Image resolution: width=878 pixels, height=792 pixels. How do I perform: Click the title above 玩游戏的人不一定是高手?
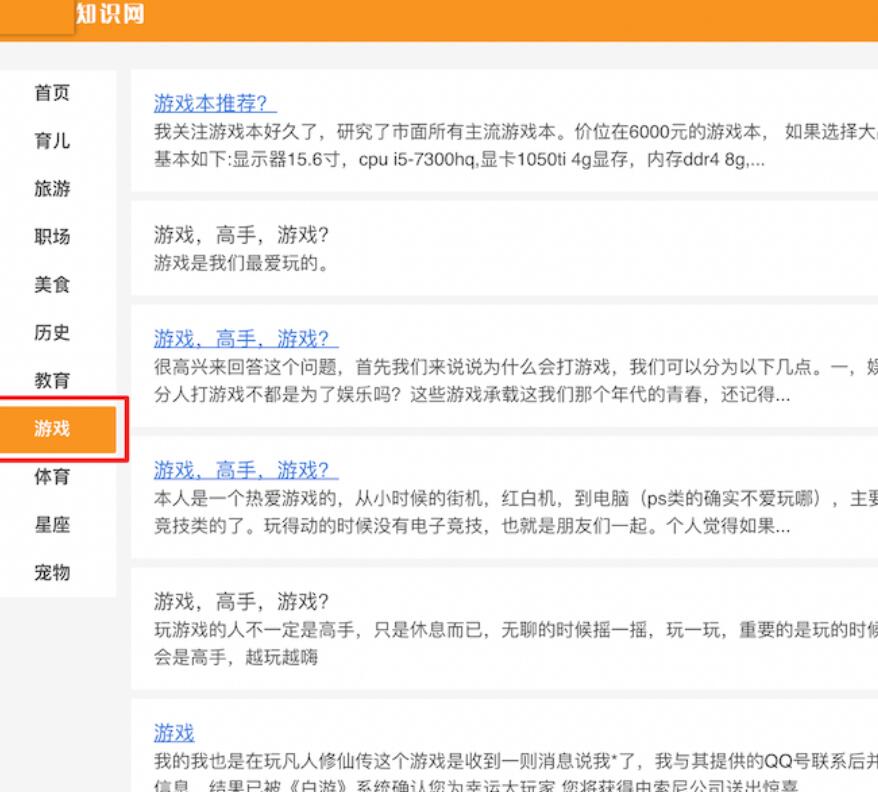pos(241,602)
